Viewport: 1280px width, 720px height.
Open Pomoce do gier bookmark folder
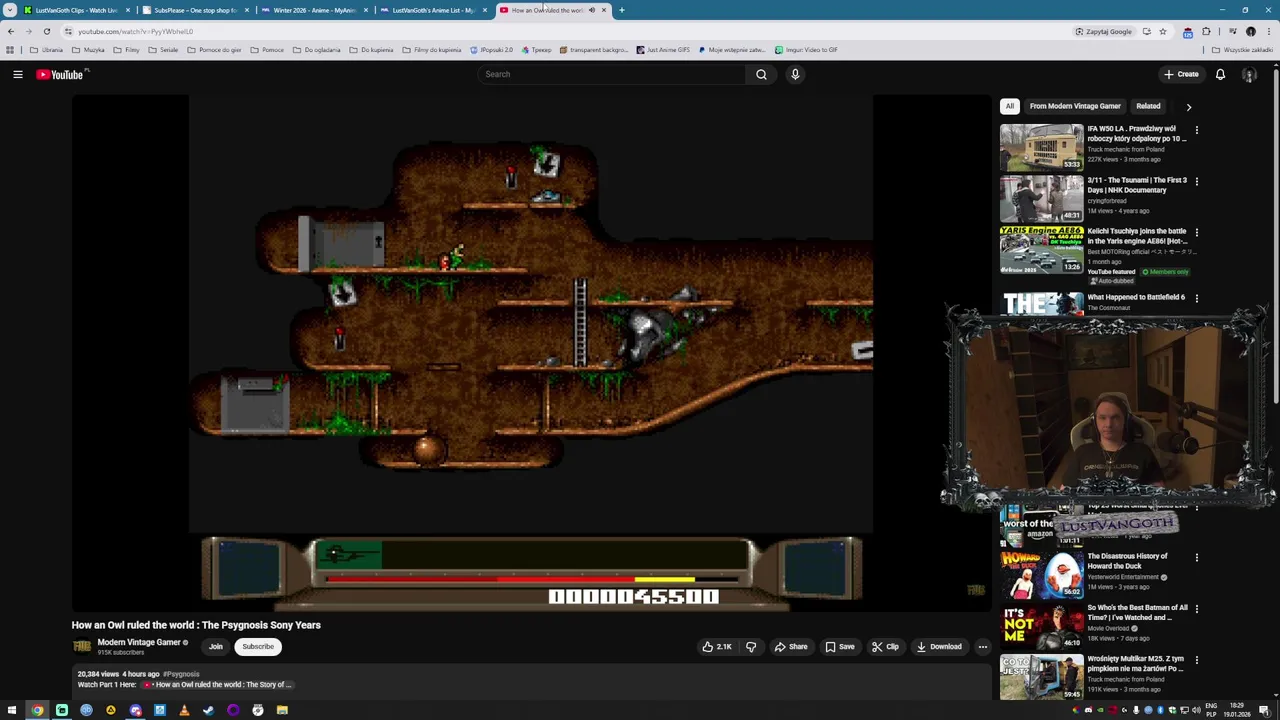[x=214, y=49]
